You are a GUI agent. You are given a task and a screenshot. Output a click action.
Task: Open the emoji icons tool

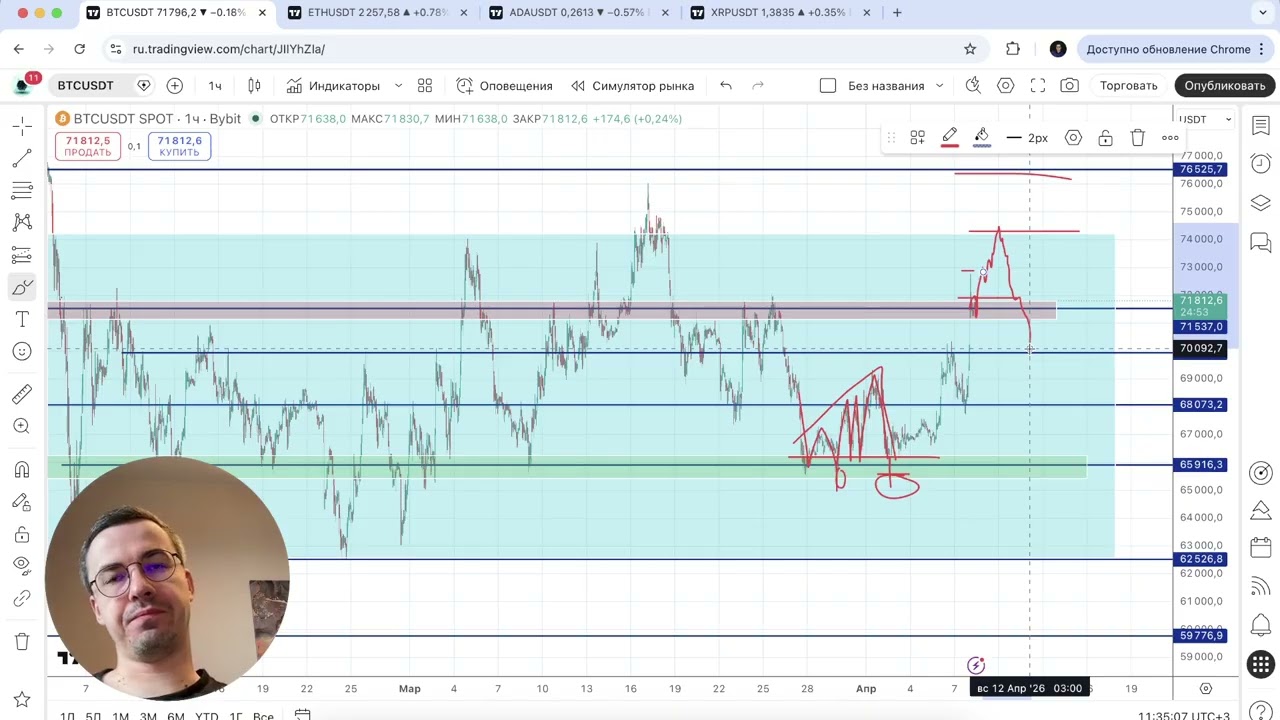22,352
